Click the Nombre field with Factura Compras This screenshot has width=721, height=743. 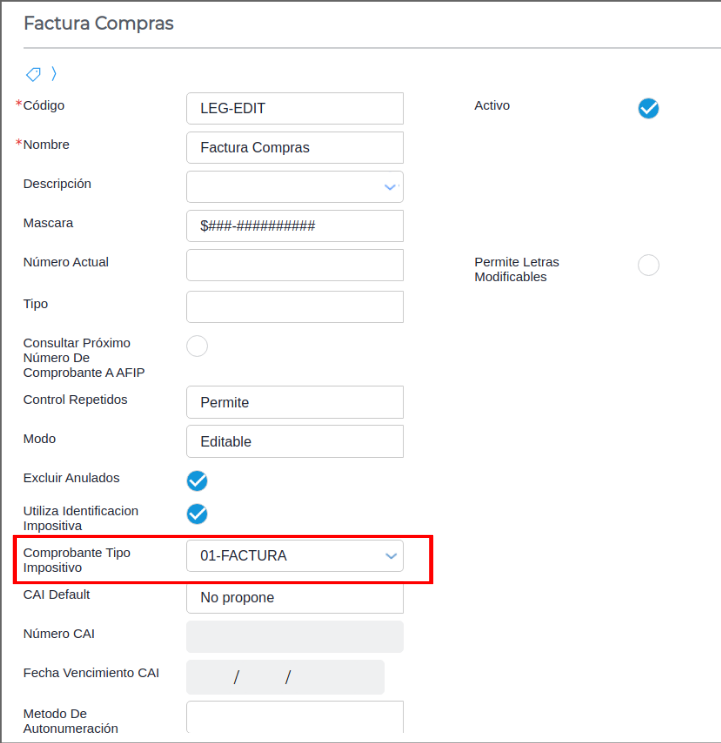click(x=294, y=147)
